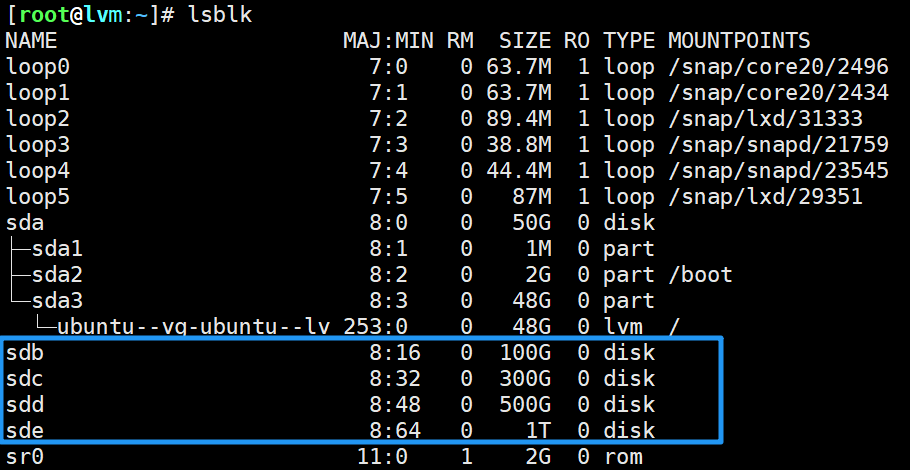Click the NAME column header
The width and height of the screenshot is (910, 470).
click(x=31, y=41)
